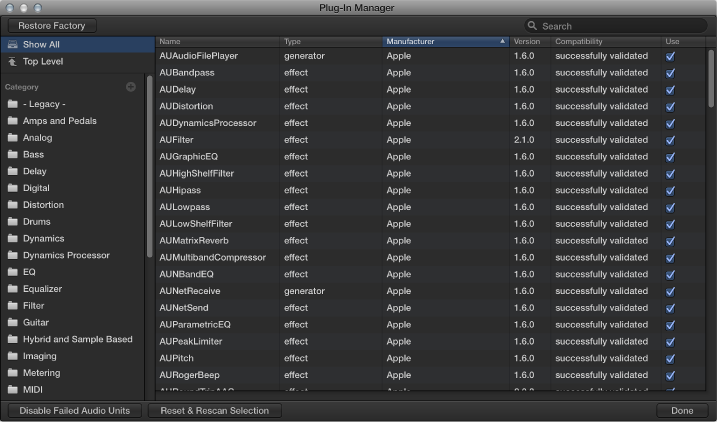Sort by the Use column header
The width and height of the screenshot is (718, 422).
pyautogui.click(x=683, y=41)
